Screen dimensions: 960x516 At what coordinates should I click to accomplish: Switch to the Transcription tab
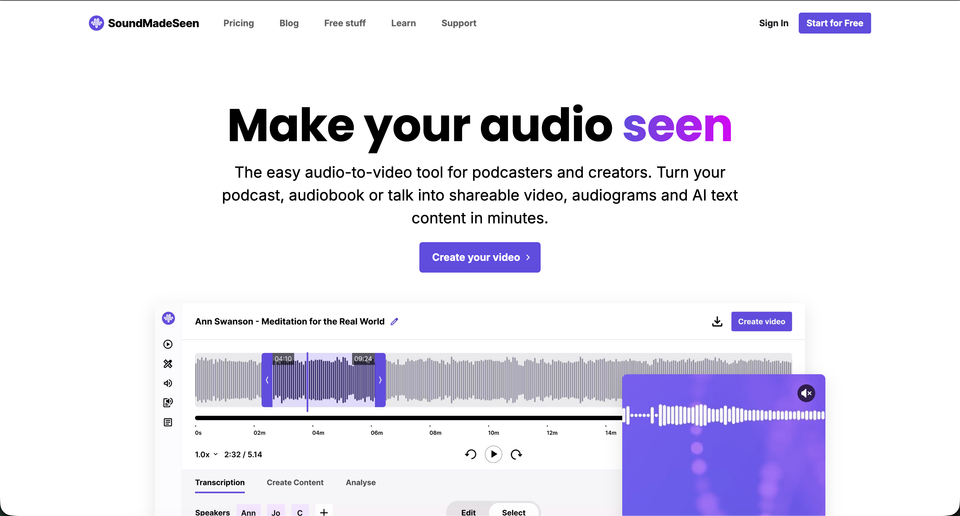(x=220, y=482)
